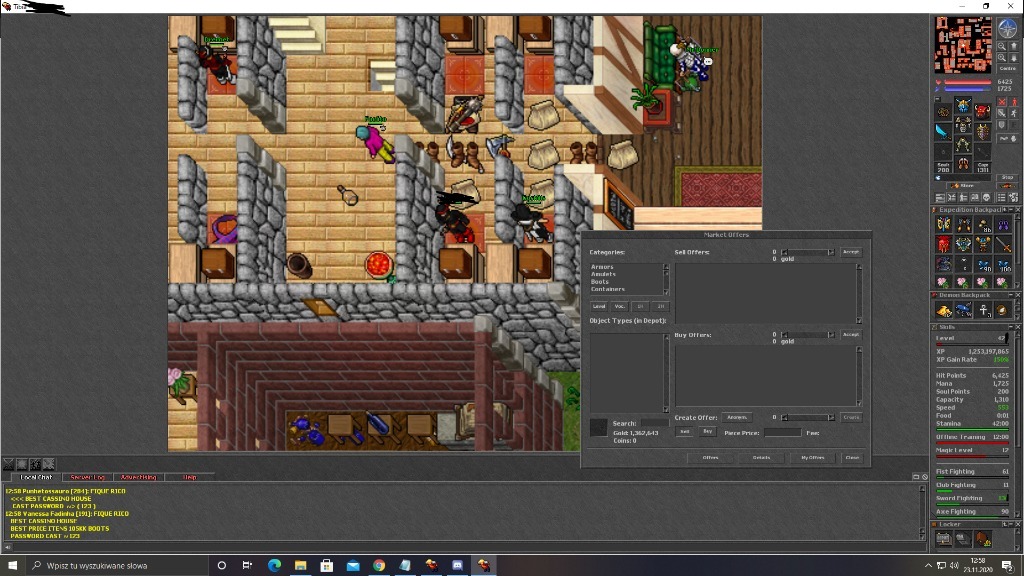The height and width of the screenshot is (576, 1024).
Task: Enable offensive fight mode
Action: click(1002, 103)
